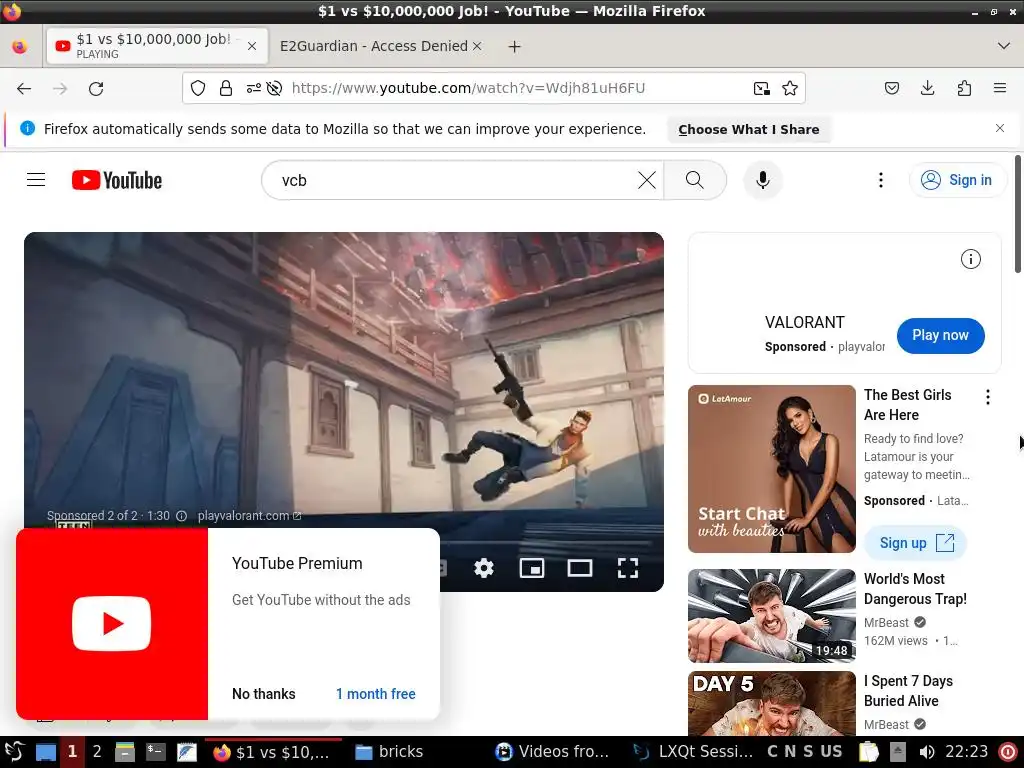Run search with magnifier button
Image resolution: width=1024 pixels, height=768 pixels.
(x=695, y=180)
